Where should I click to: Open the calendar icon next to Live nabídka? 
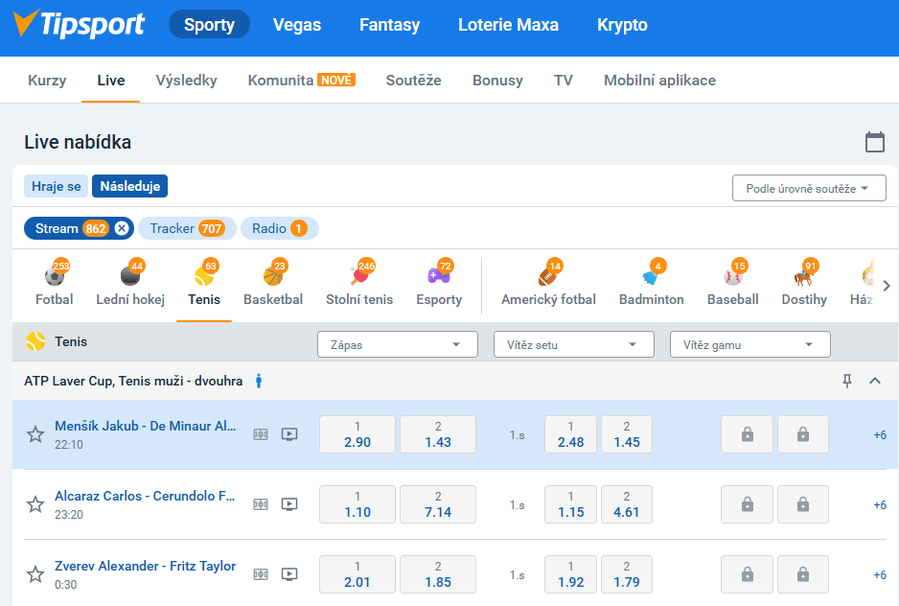tap(874, 142)
